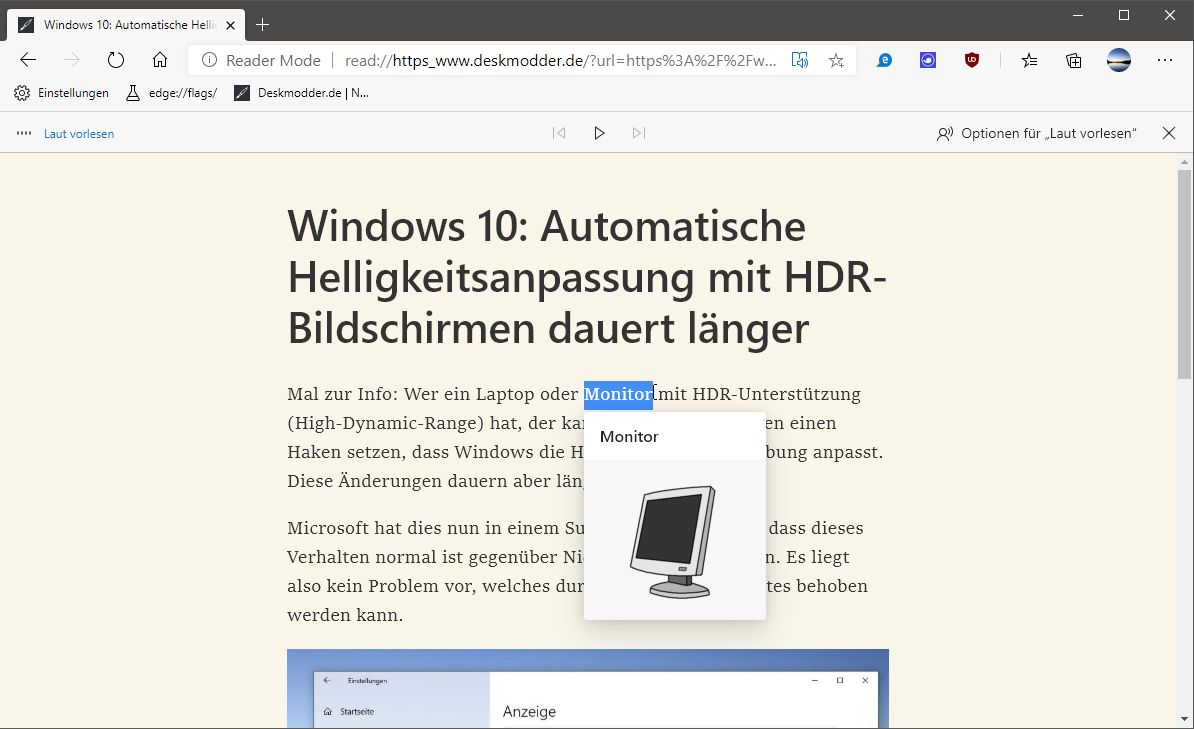Click the article headline

[x=586, y=277]
